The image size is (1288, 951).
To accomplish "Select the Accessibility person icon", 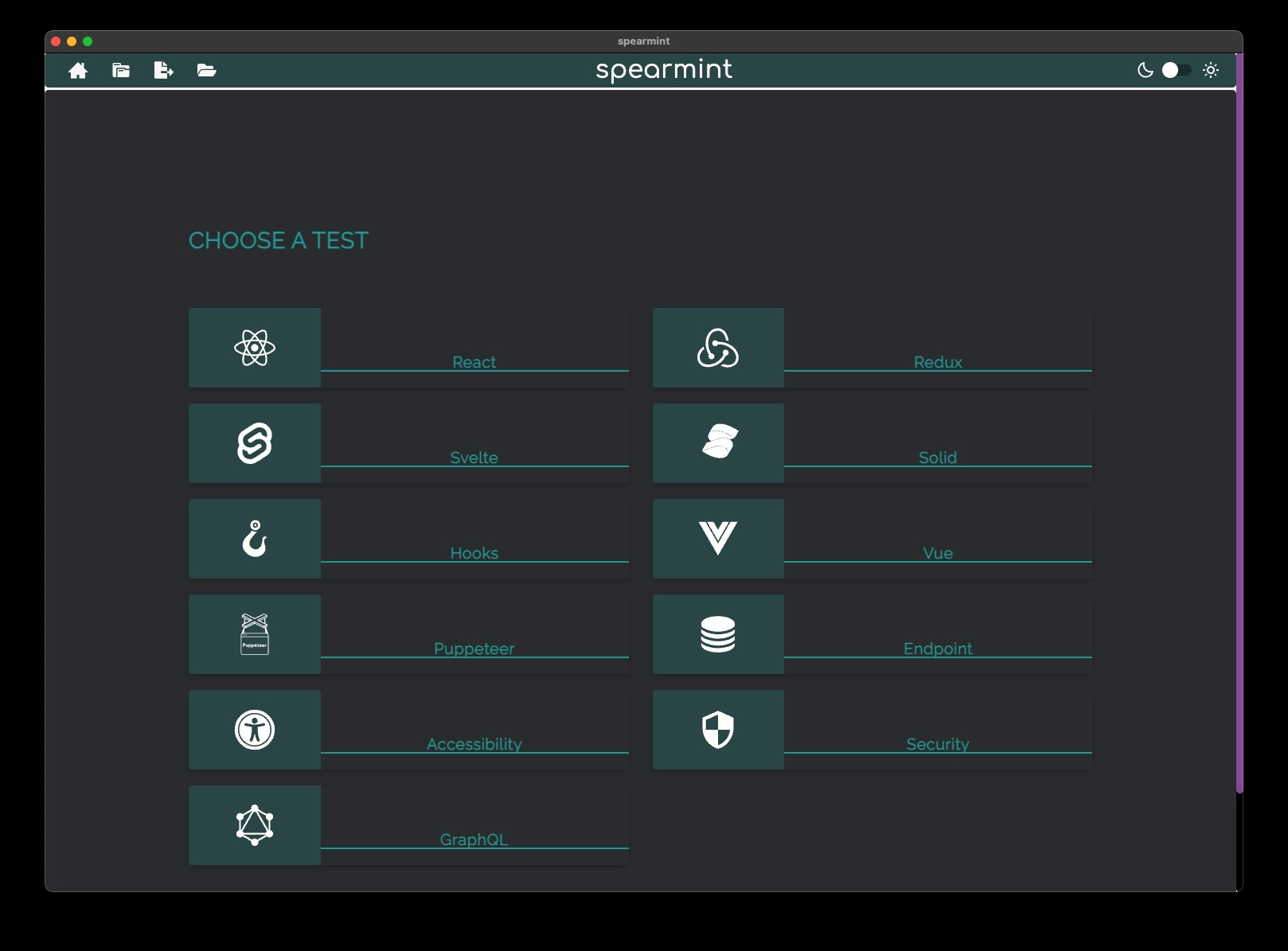I will 255,730.
